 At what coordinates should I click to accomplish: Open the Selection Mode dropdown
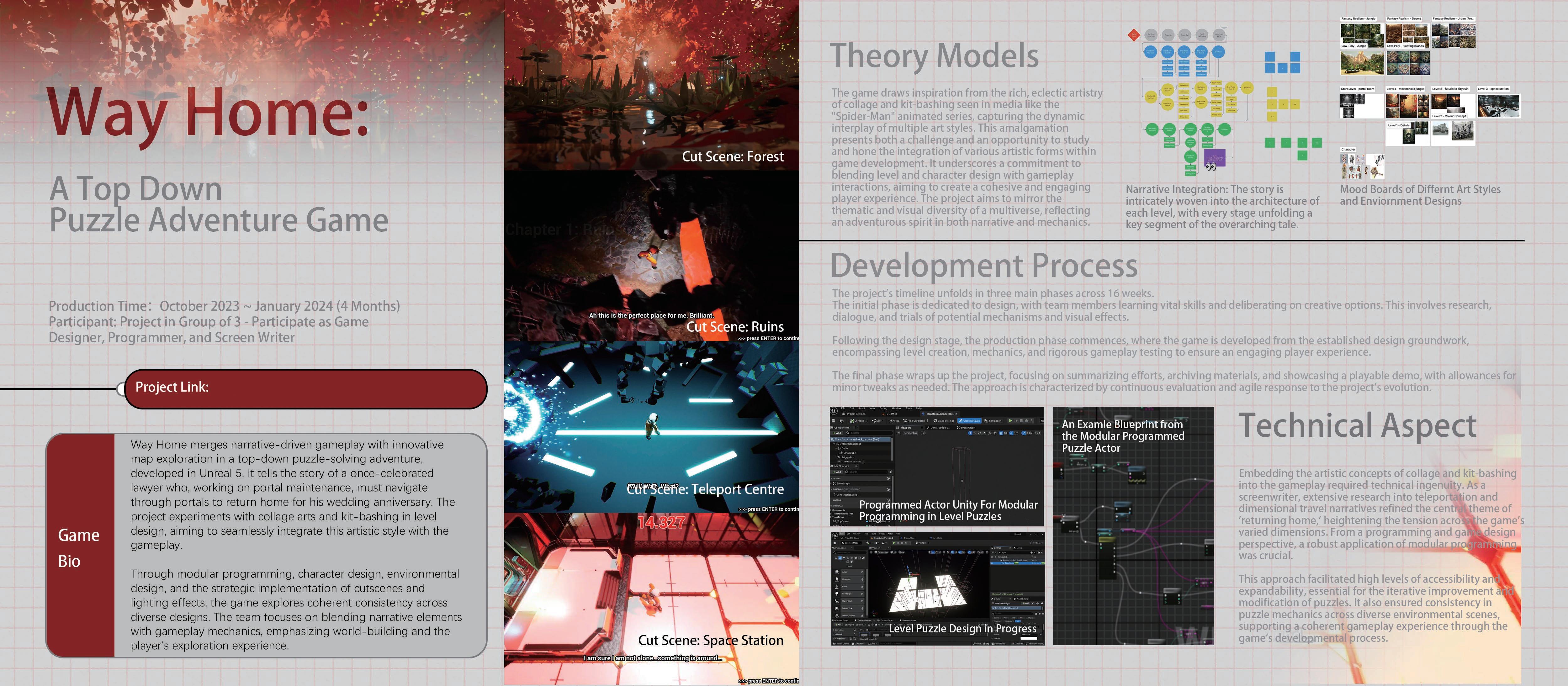(851, 543)
